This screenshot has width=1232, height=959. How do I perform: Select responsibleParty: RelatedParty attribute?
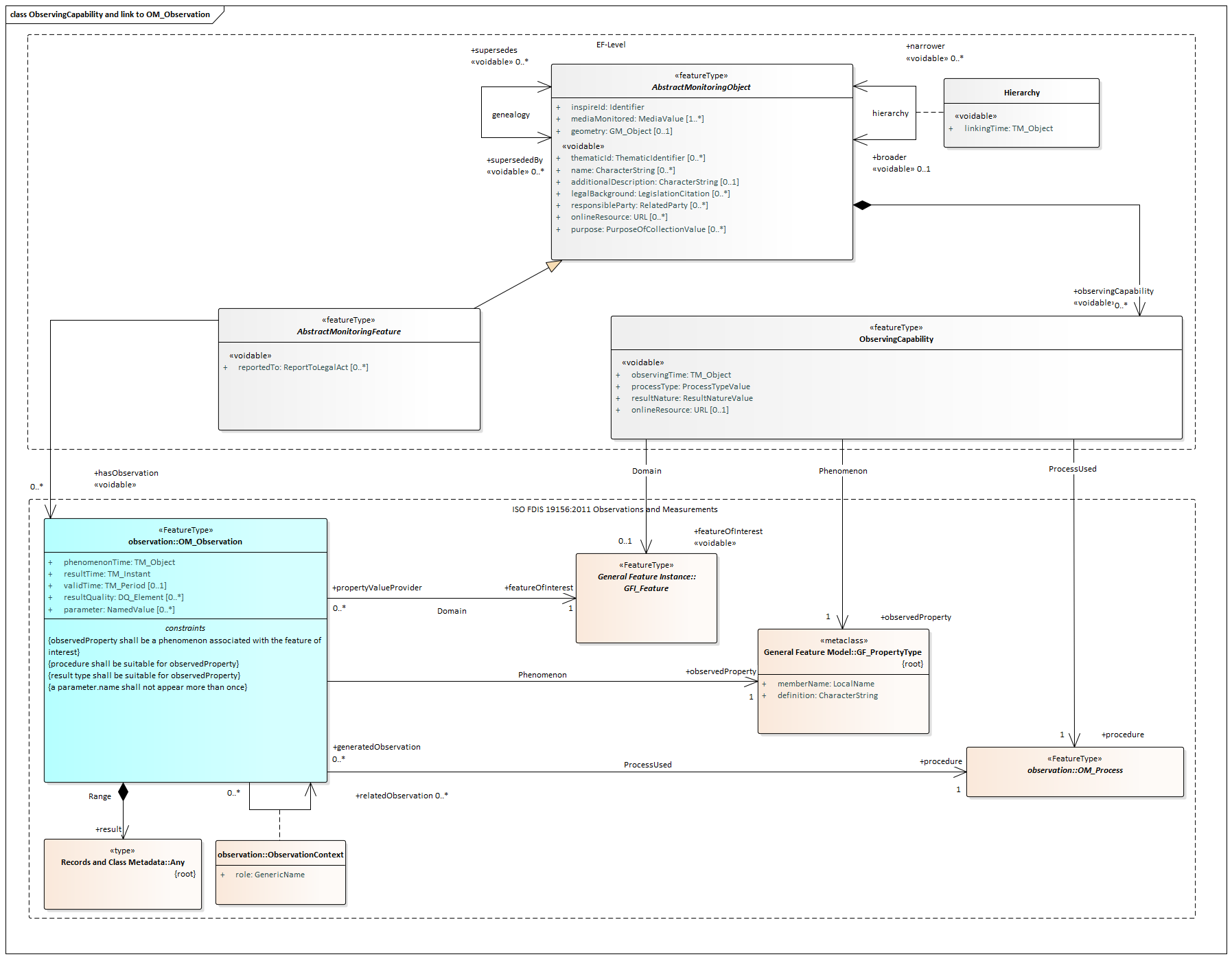pyautogui.click(x=639, y=205)
